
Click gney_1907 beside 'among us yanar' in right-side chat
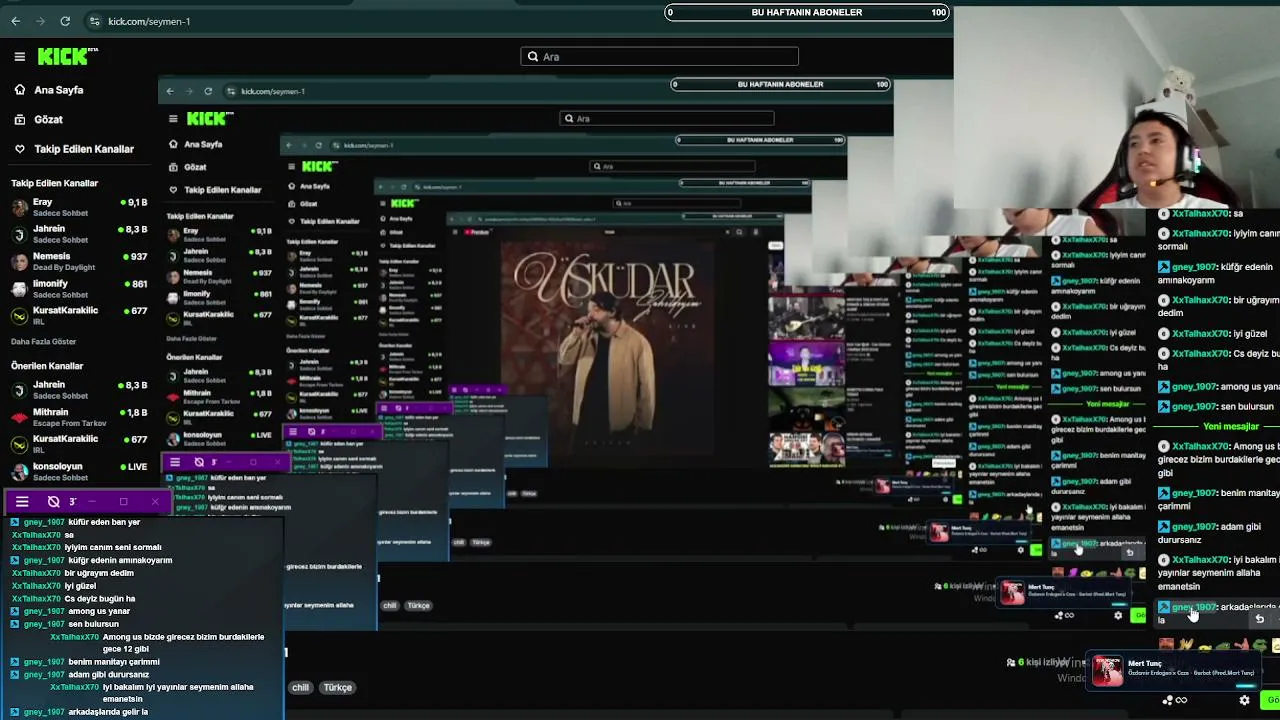tap(1194, 387)
